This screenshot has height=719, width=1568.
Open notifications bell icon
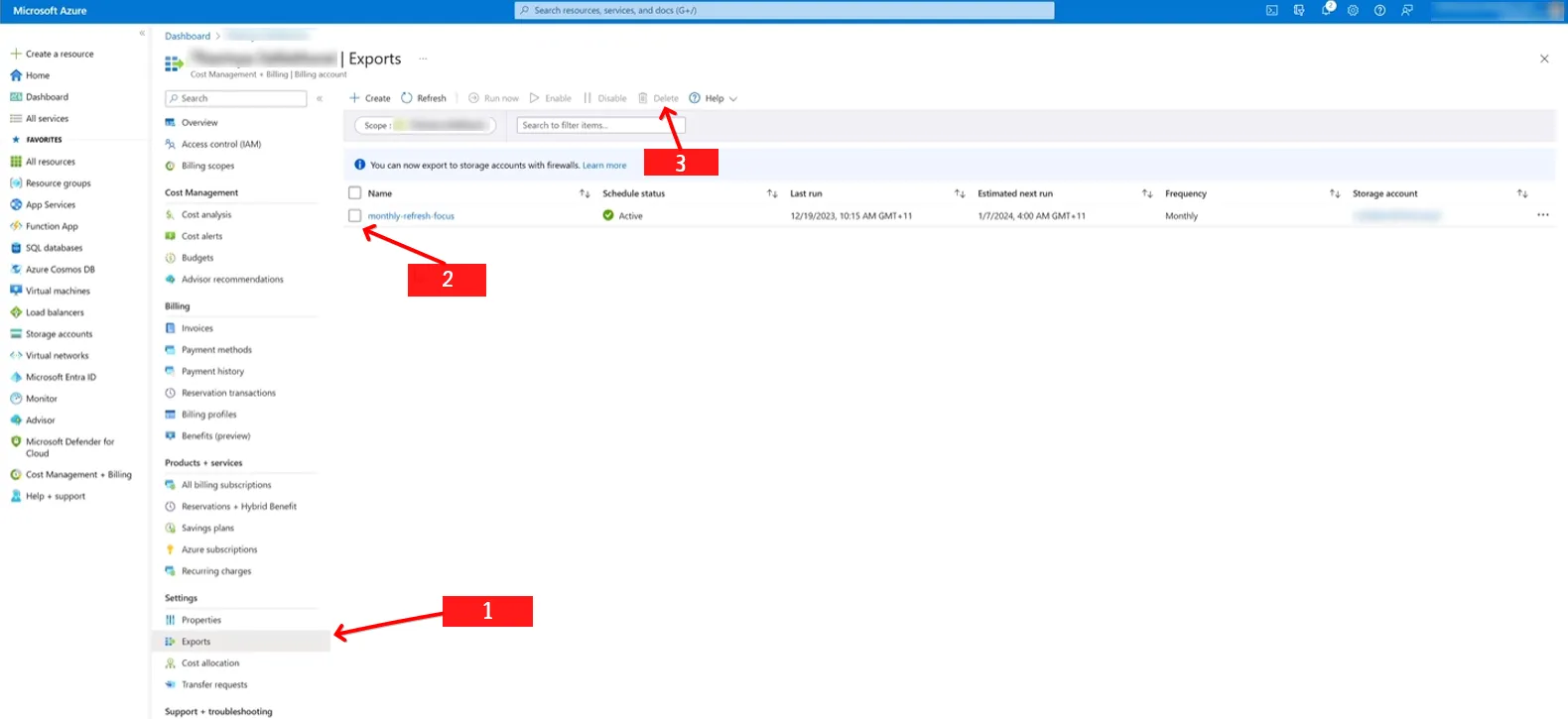coord(1327,11)
